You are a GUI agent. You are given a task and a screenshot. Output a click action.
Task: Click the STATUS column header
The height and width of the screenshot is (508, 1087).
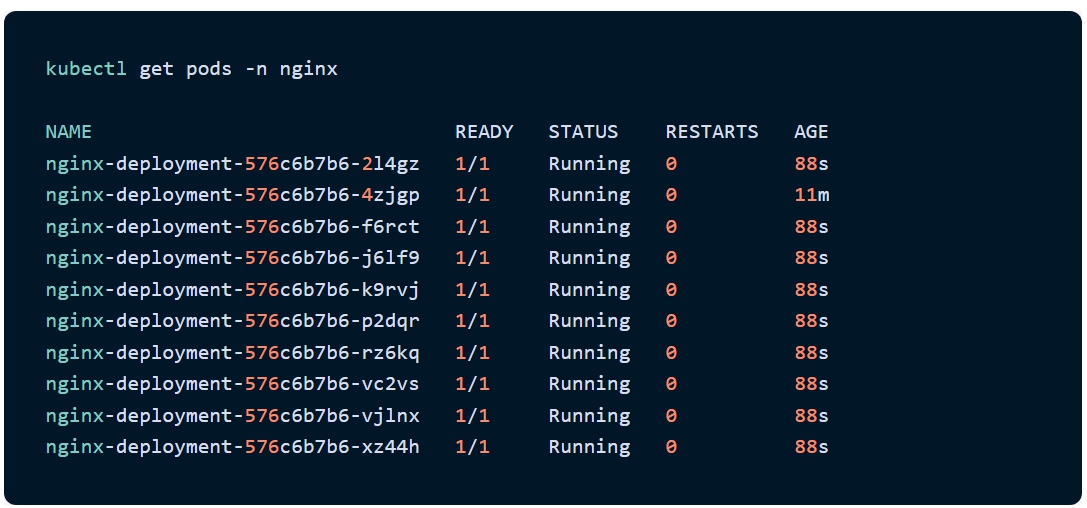(583, 132)
